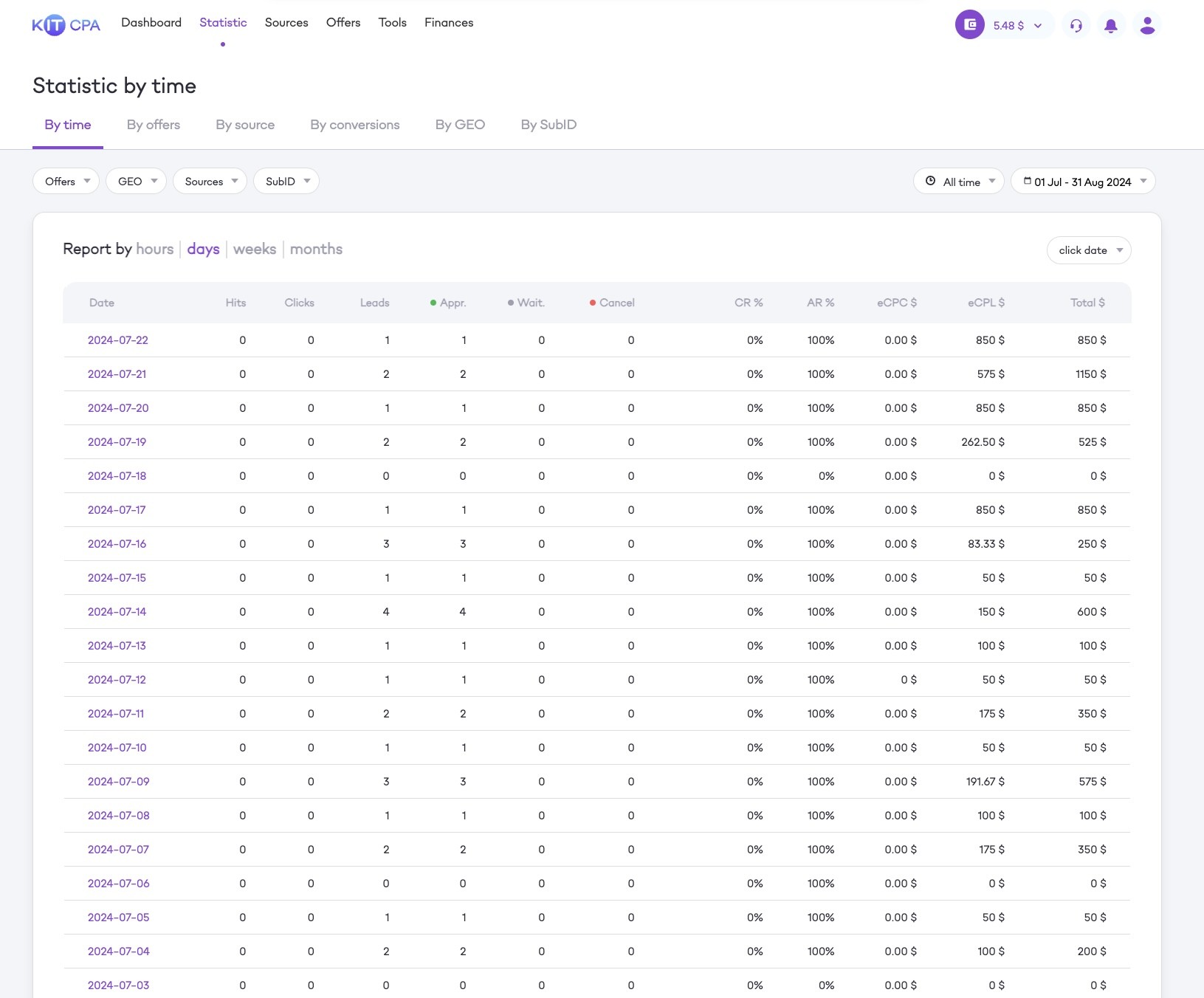Switch to the By source tab
1204x998 pixels.
pyautogui.click(x=245, y=125)
